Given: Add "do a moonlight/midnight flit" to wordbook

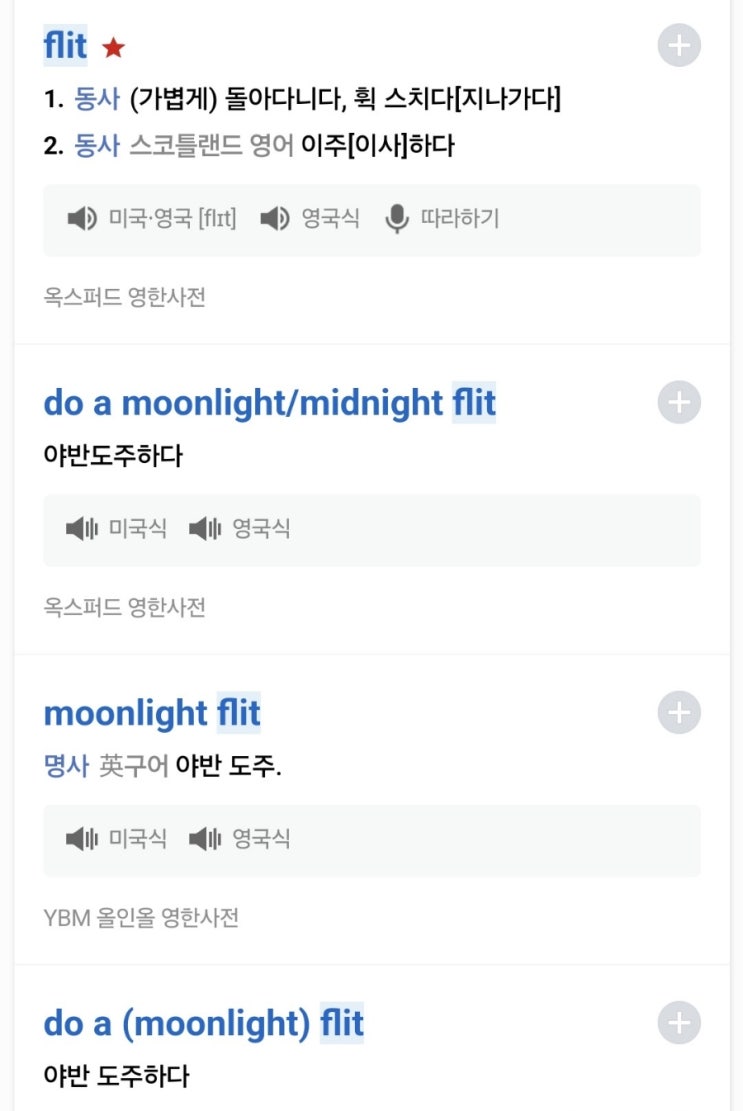Looking at the screenshot, I should (x=679, y=403).
